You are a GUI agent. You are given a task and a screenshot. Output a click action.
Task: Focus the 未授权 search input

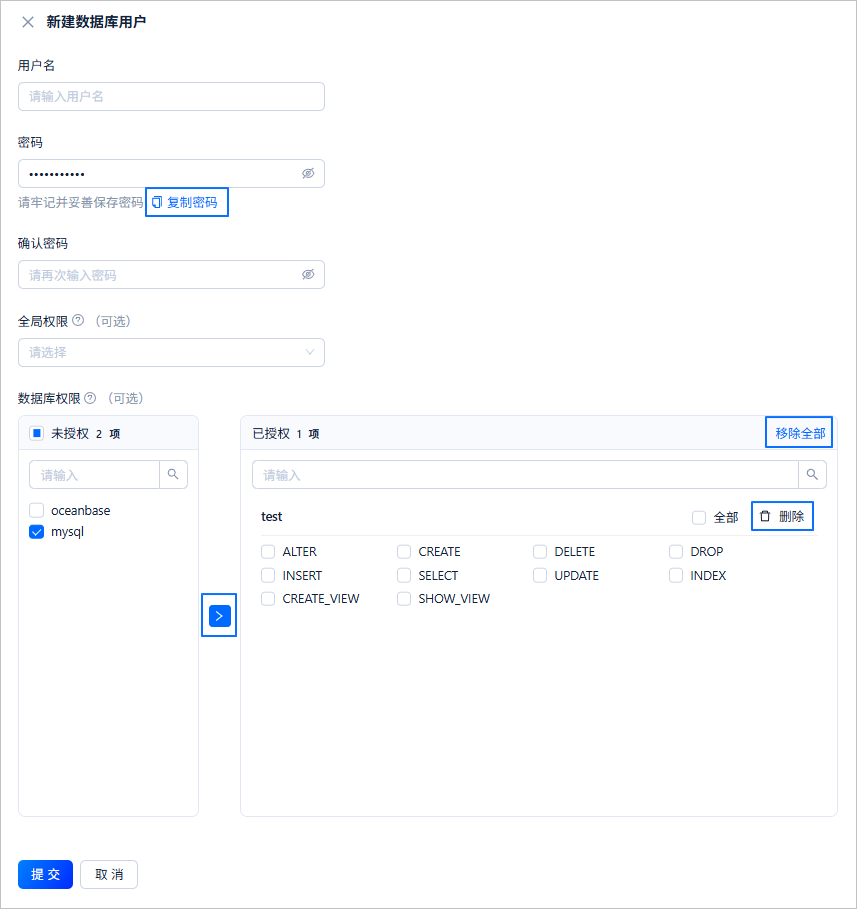click(95, 475)
